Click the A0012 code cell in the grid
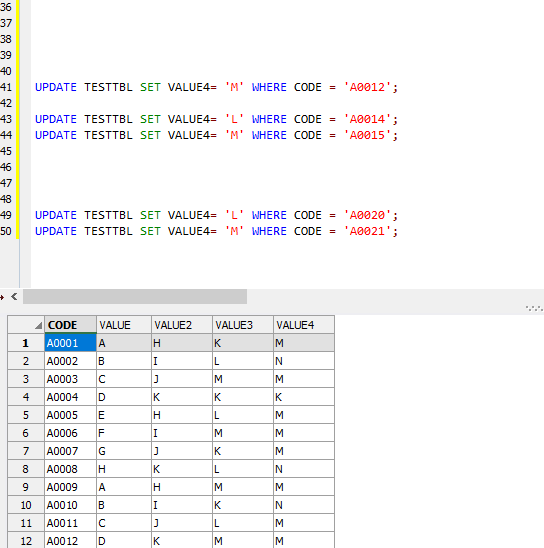The image size is (544, 548). (x=70, y=540)
